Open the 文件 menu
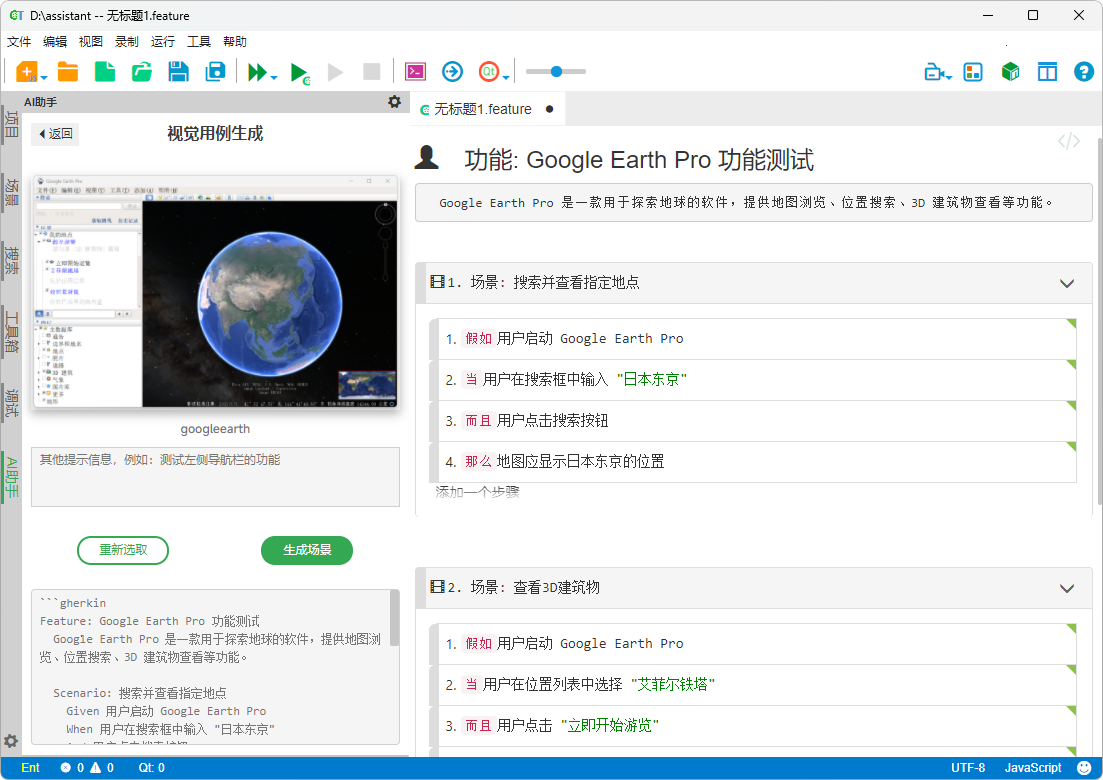Image resolution: width=1103 pixels, height=780 pixels. click(19, 41)
